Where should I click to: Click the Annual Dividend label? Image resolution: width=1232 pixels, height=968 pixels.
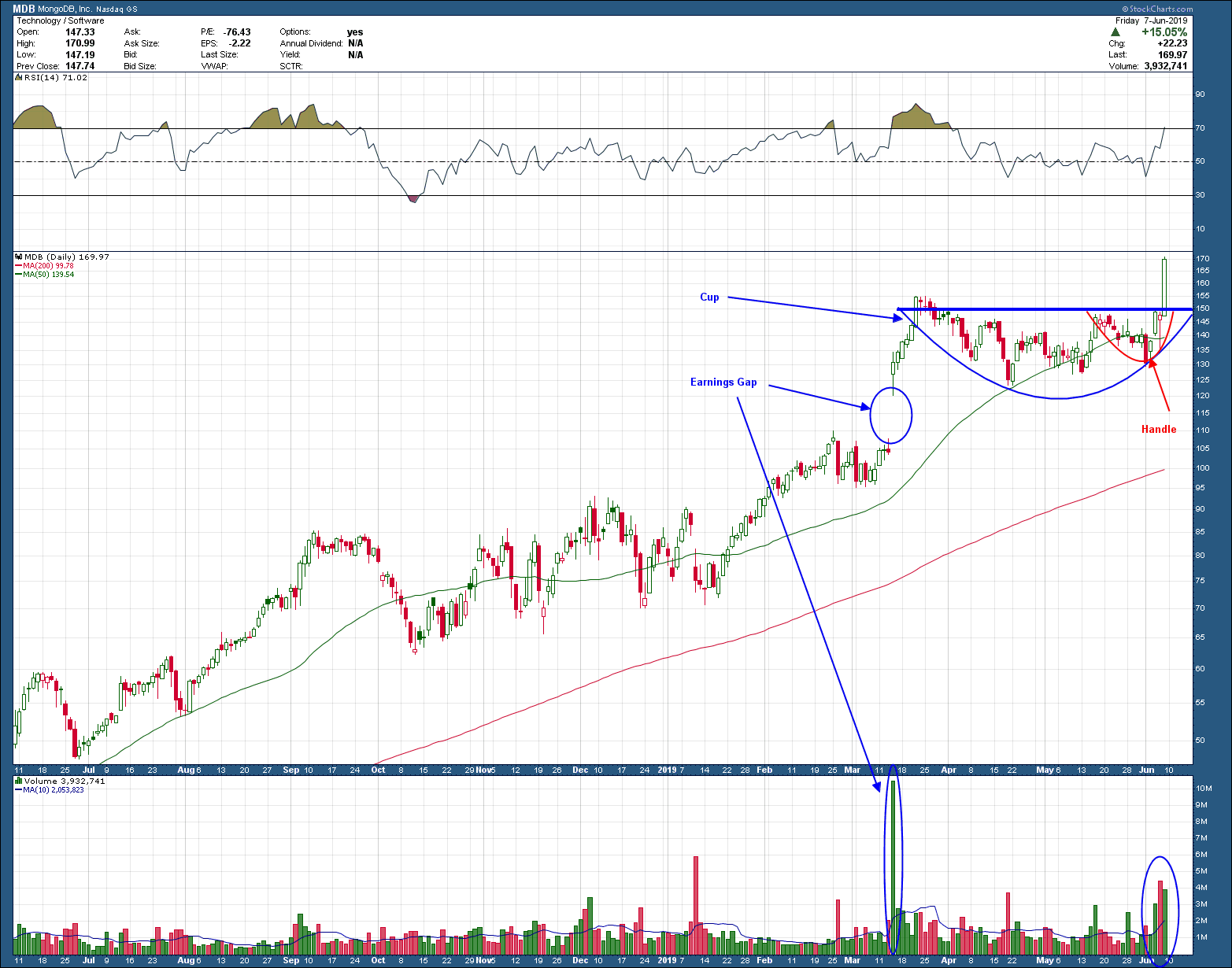(311, 43)
